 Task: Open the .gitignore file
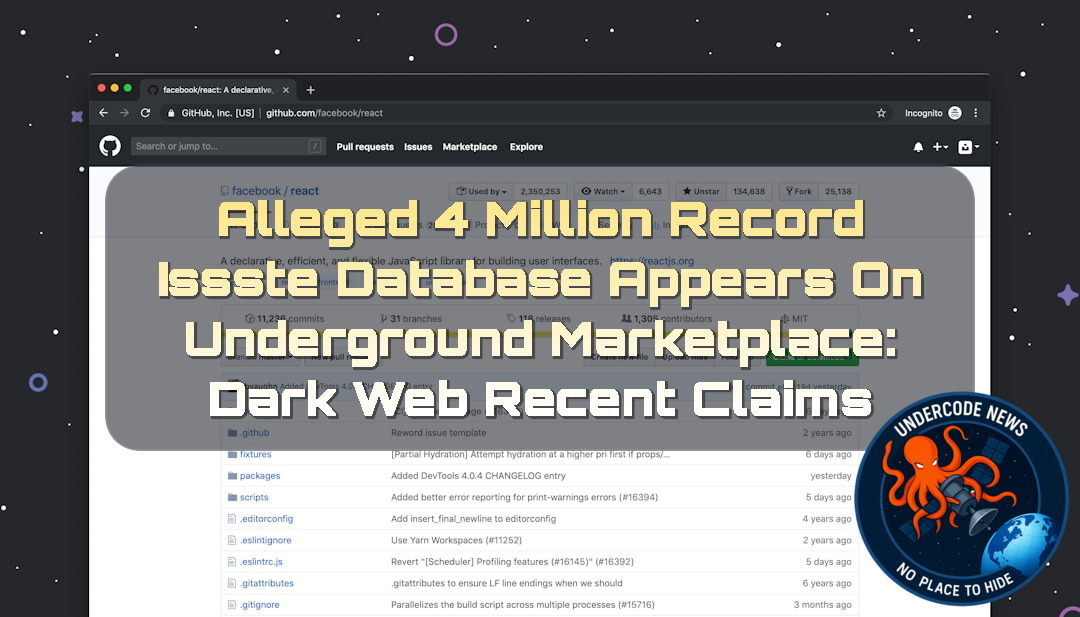coord(260,605)
